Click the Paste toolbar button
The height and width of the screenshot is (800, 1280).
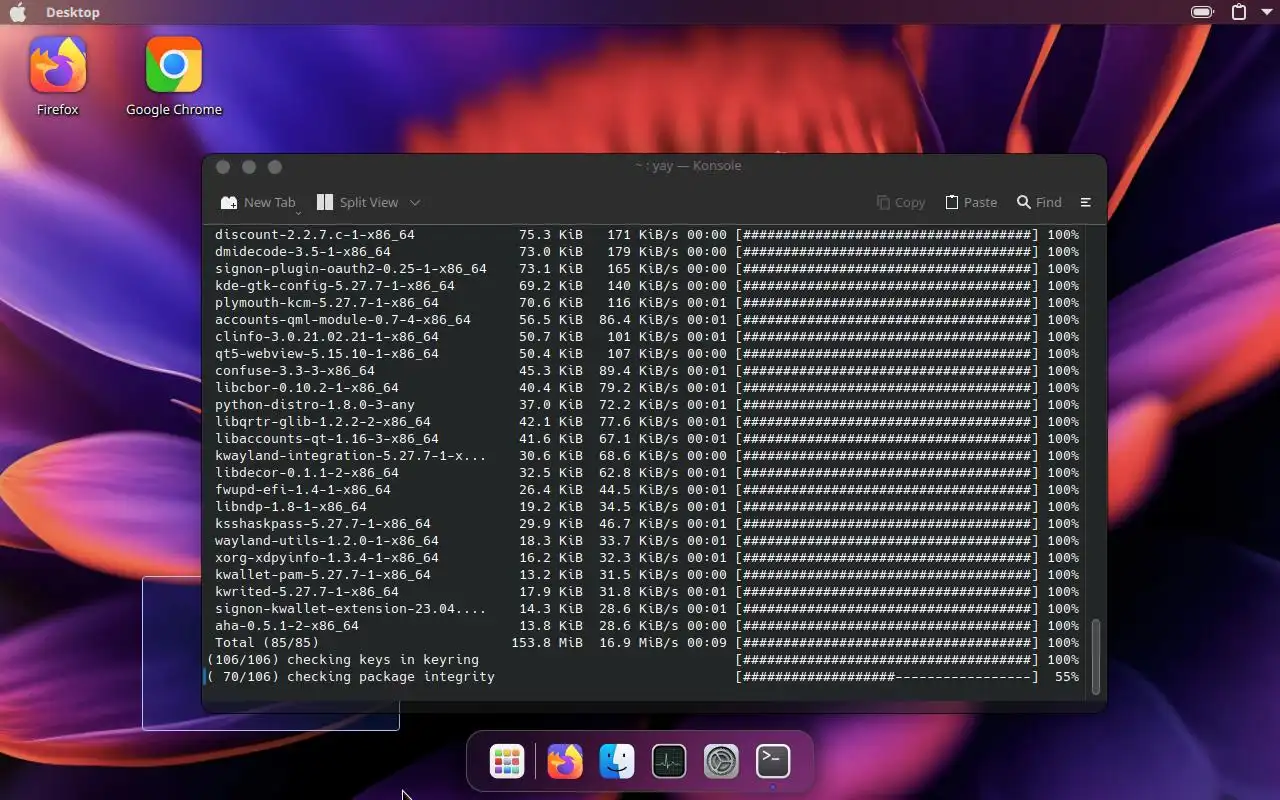click(971, 202)
